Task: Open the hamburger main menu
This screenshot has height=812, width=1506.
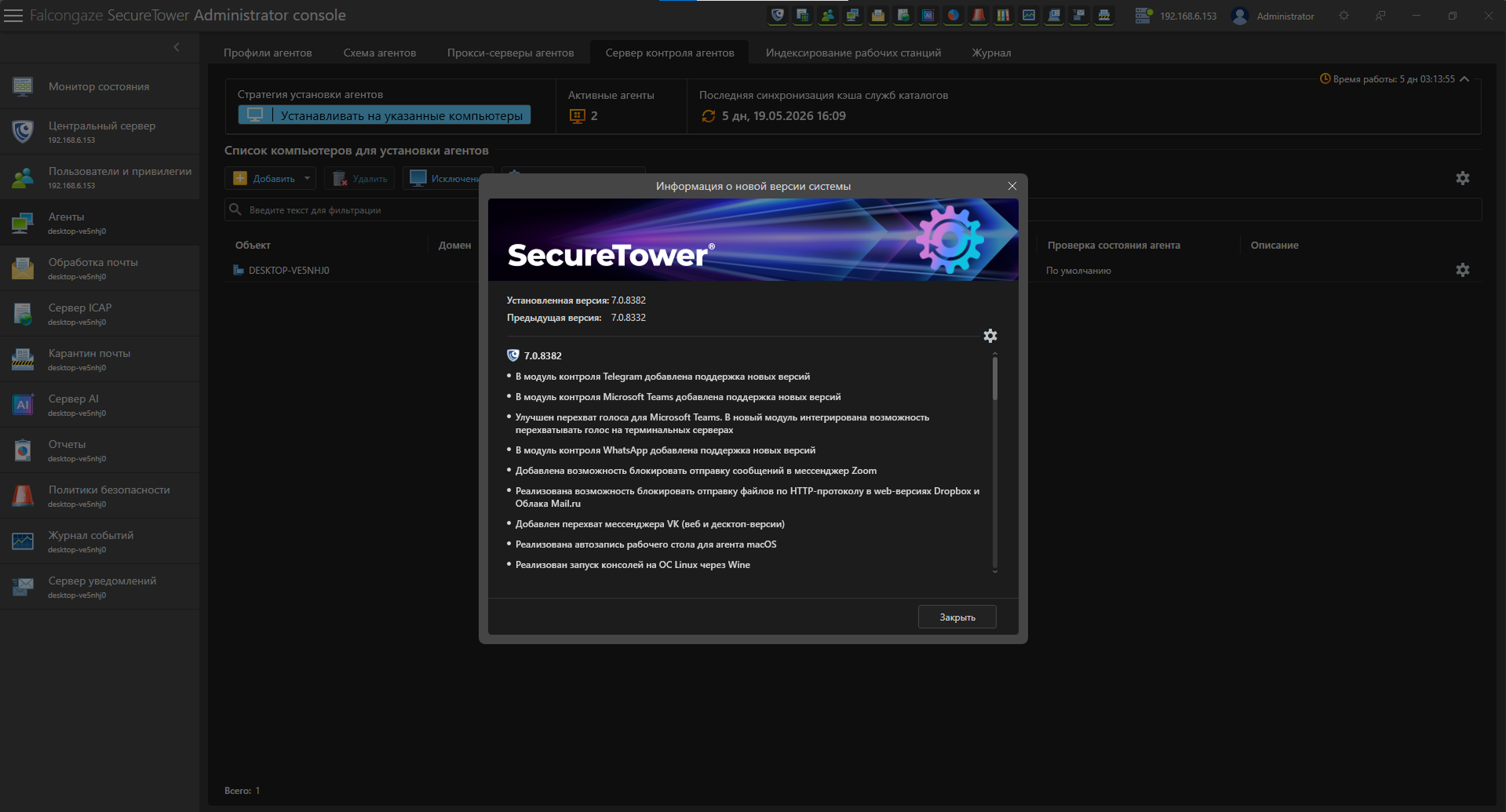Action: click(13, 16)
